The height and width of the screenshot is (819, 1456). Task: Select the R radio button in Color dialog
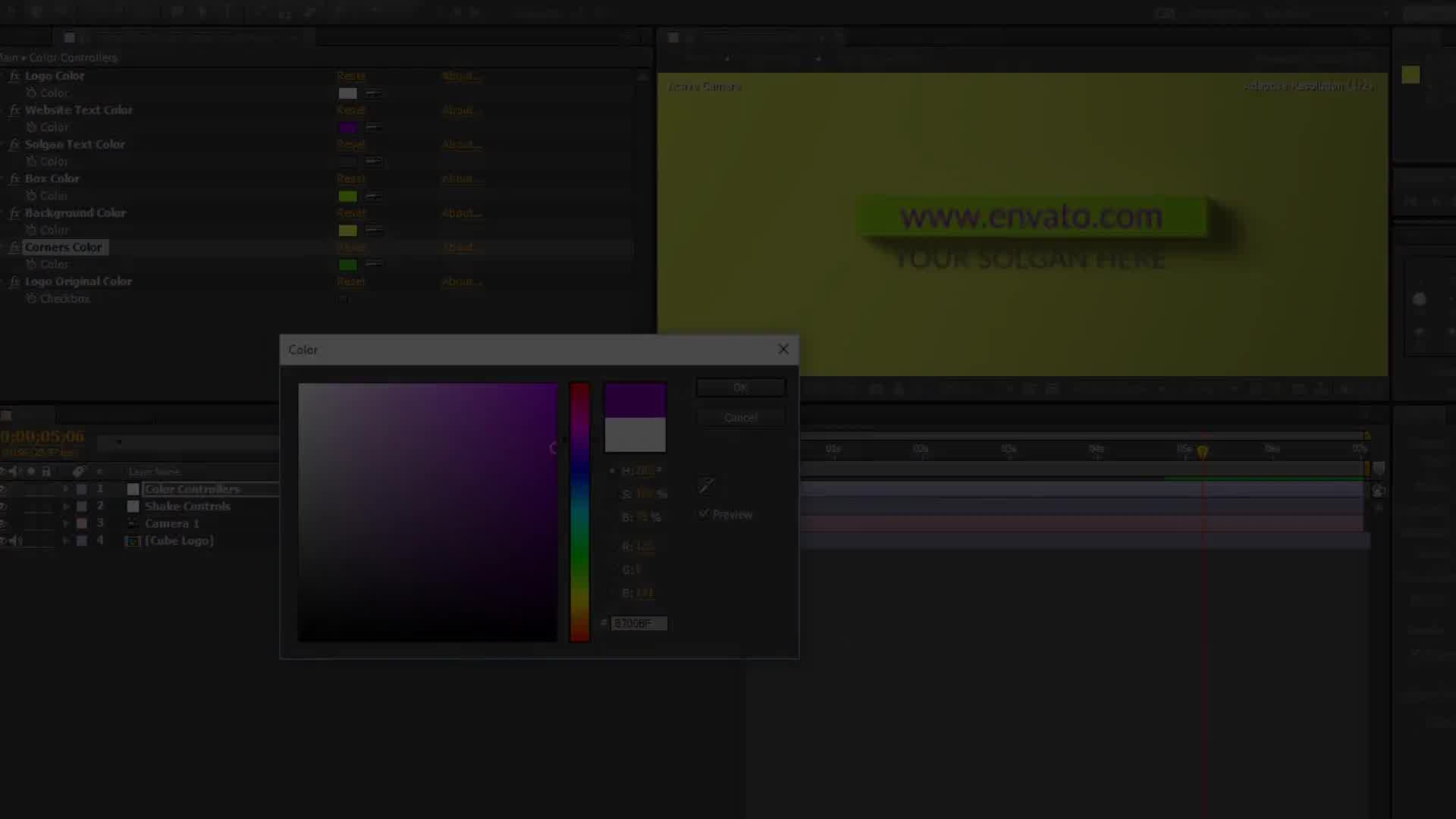(x=613, y=546)
